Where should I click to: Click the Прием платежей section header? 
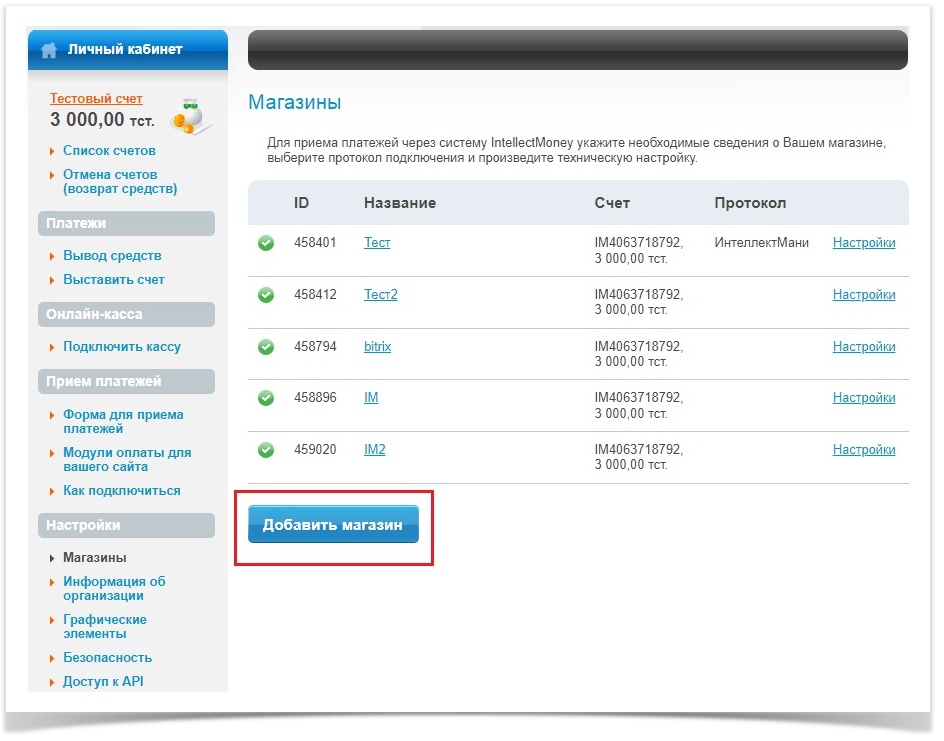(x=126, y=382)
